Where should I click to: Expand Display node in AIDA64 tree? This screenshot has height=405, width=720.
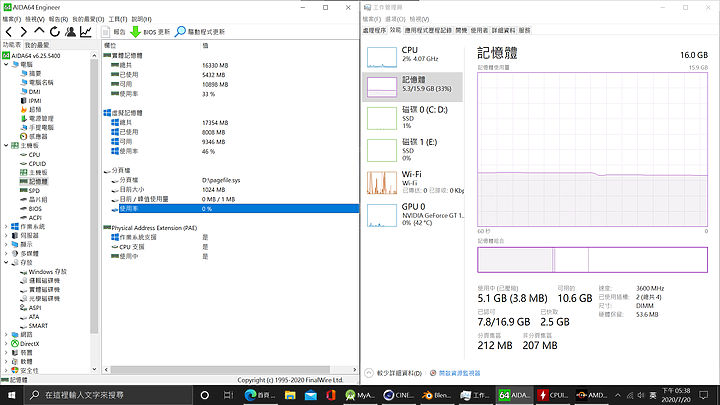pyautogui.click(x=6, y=244)
